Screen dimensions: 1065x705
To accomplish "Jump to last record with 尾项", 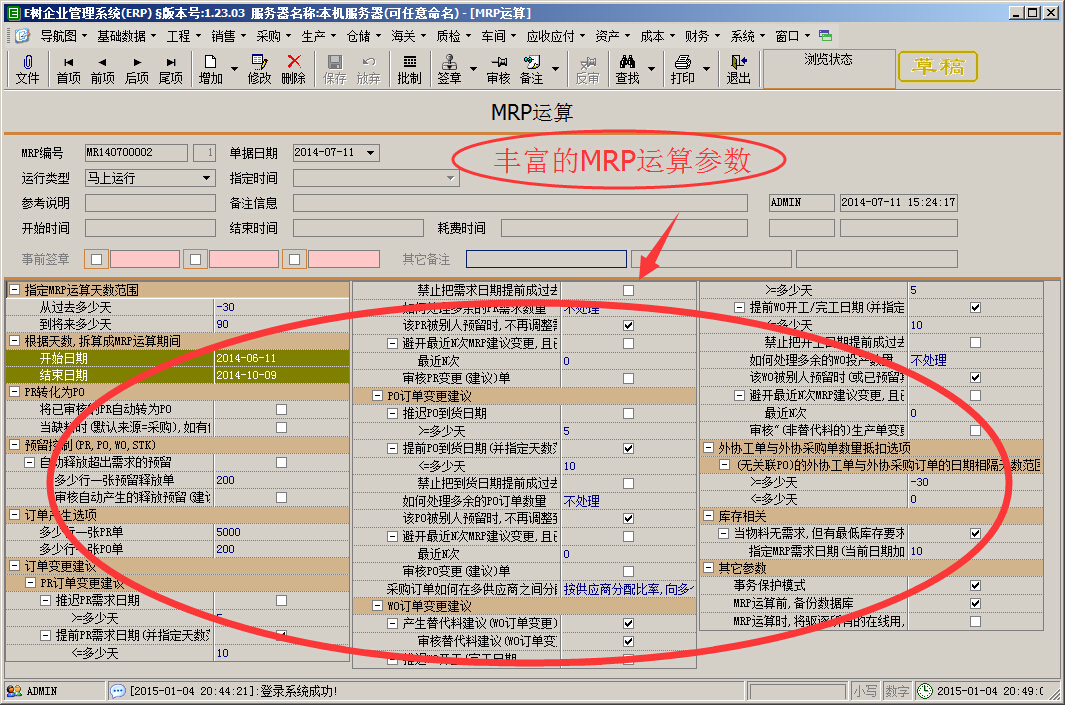I will pos(171,69).
